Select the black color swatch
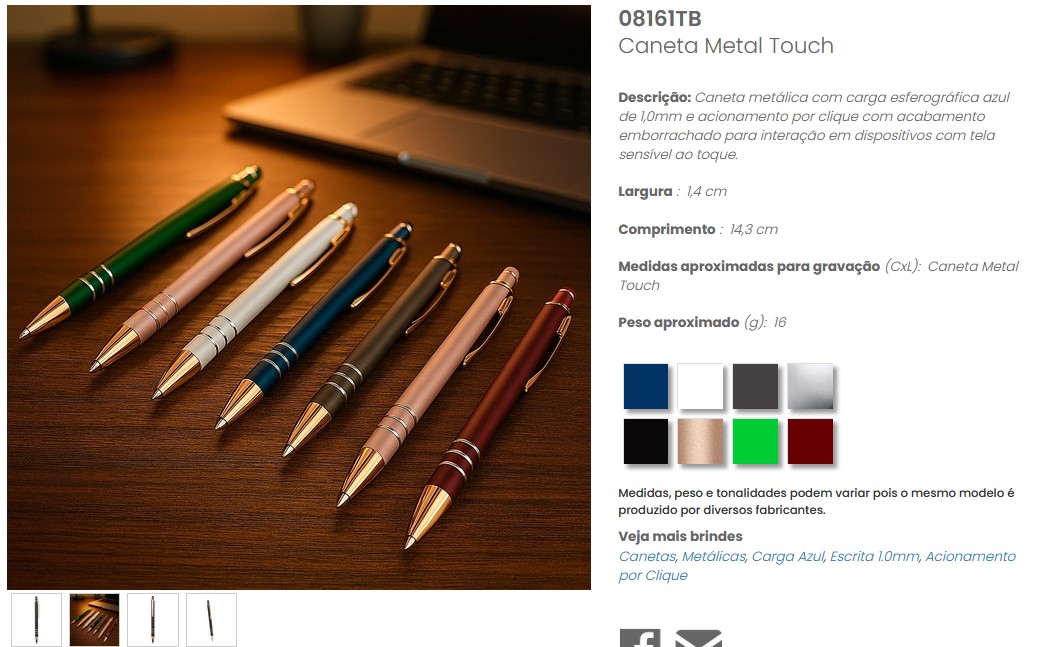The image size is (1052, 647). pyautogui.click(x=645, y=441)
